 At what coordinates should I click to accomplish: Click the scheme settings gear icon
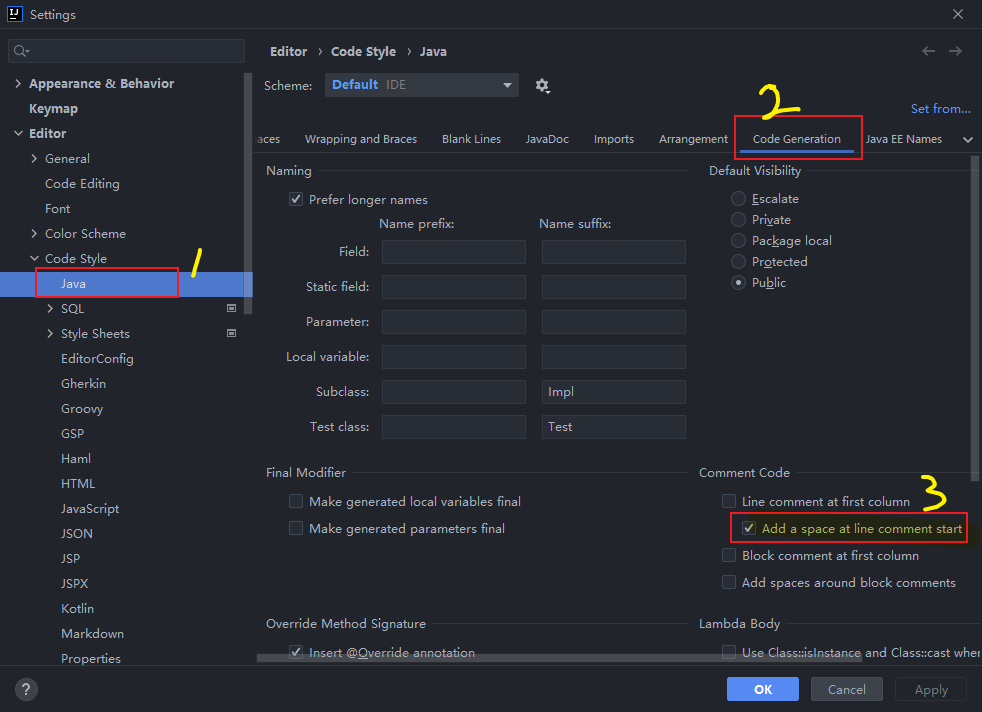pos(542,86)
